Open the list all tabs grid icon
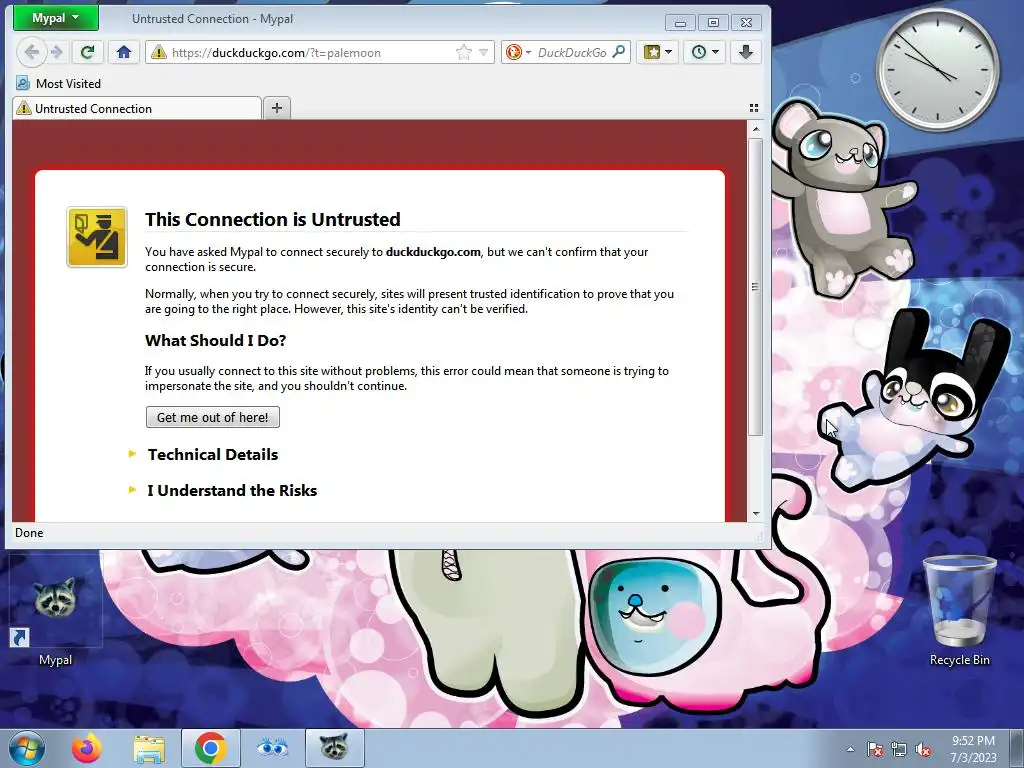Image resolution: width=1024 pixels, height=768 pixels. (x=754, y=108)
